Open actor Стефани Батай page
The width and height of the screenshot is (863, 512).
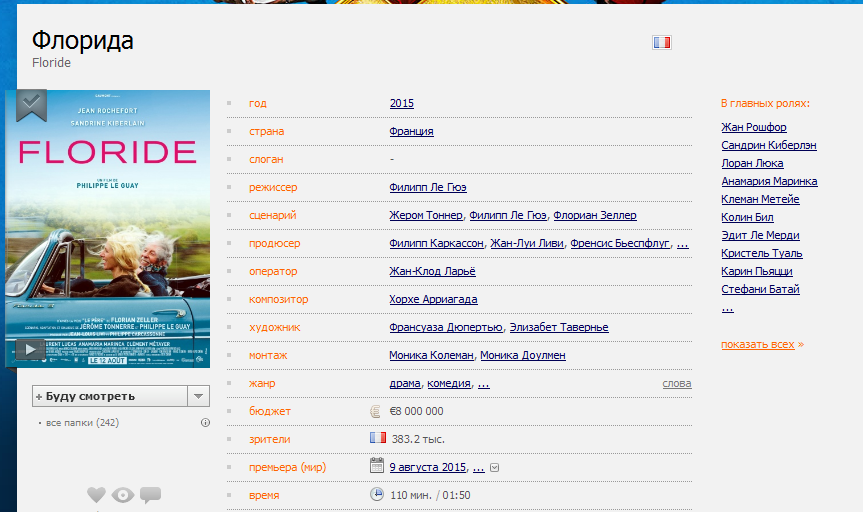pyautogui.click(x=761, y=289)
